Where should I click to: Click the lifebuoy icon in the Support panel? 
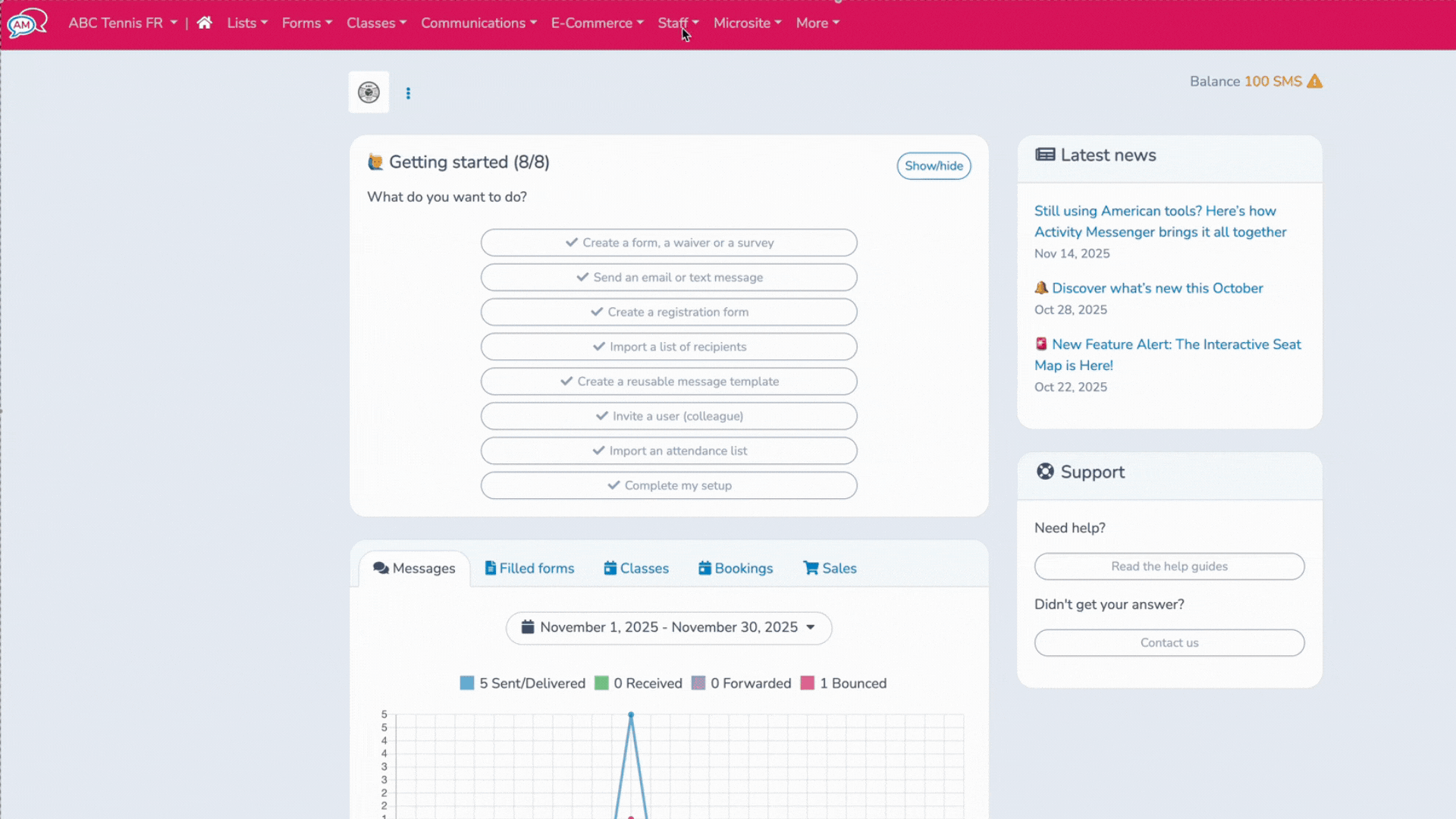1045,471
